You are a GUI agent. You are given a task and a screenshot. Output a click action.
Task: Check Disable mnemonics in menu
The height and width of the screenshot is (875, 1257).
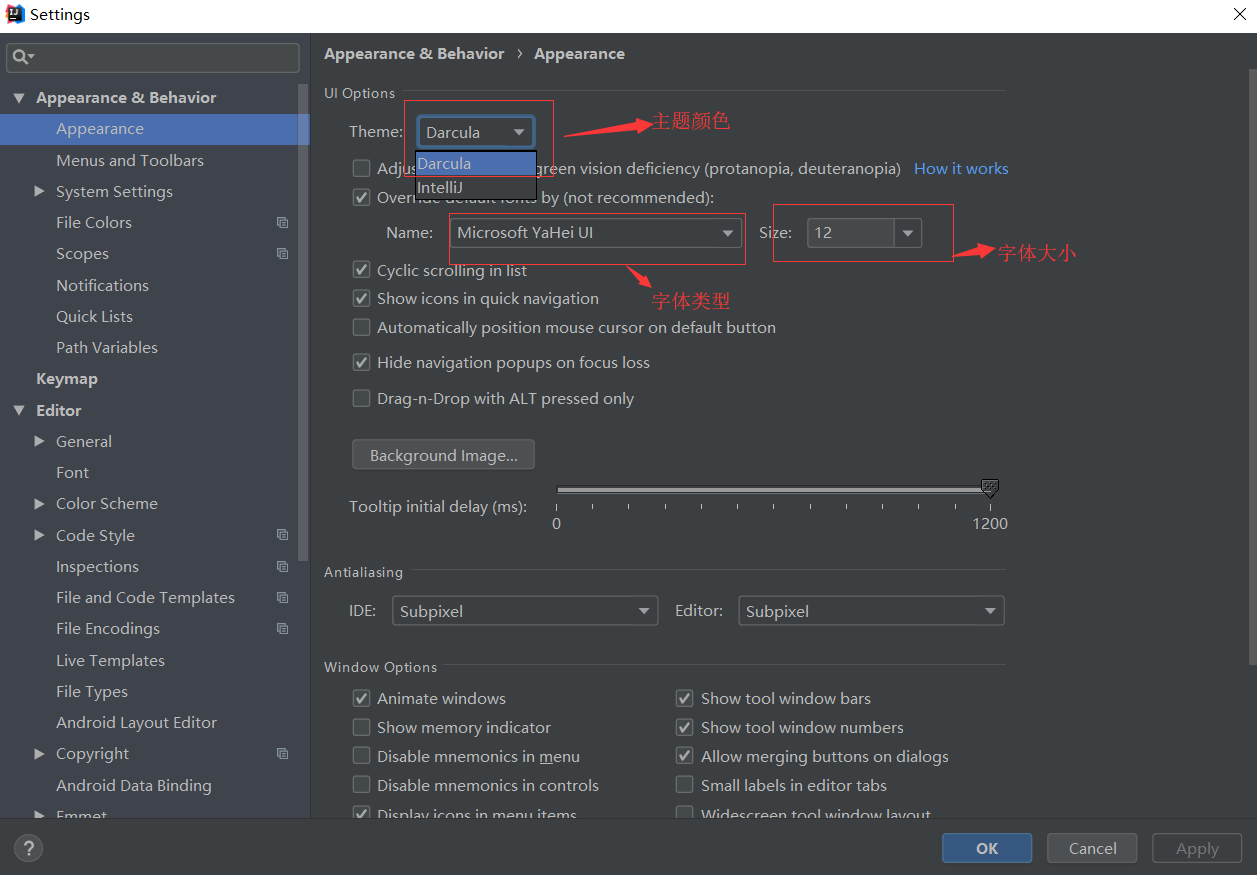[x=362, y=756]
